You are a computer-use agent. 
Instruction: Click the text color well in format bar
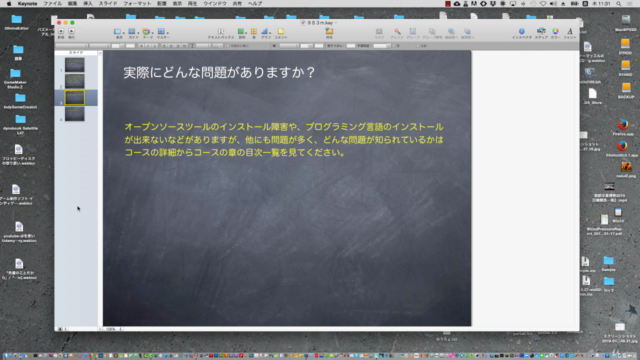[130, 46]
